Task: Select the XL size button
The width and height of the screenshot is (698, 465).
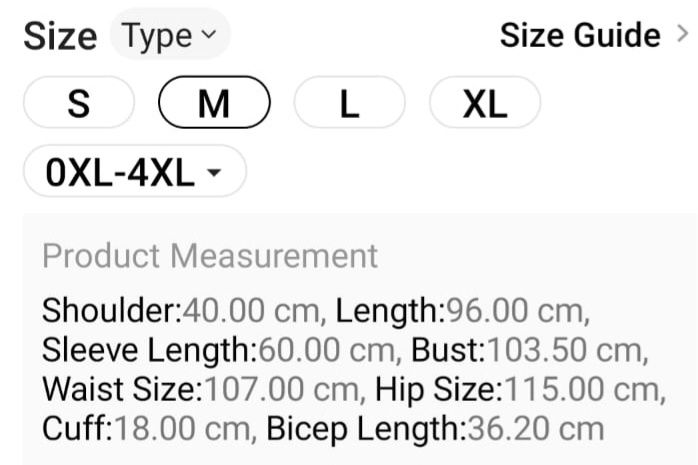Action: 485,103
